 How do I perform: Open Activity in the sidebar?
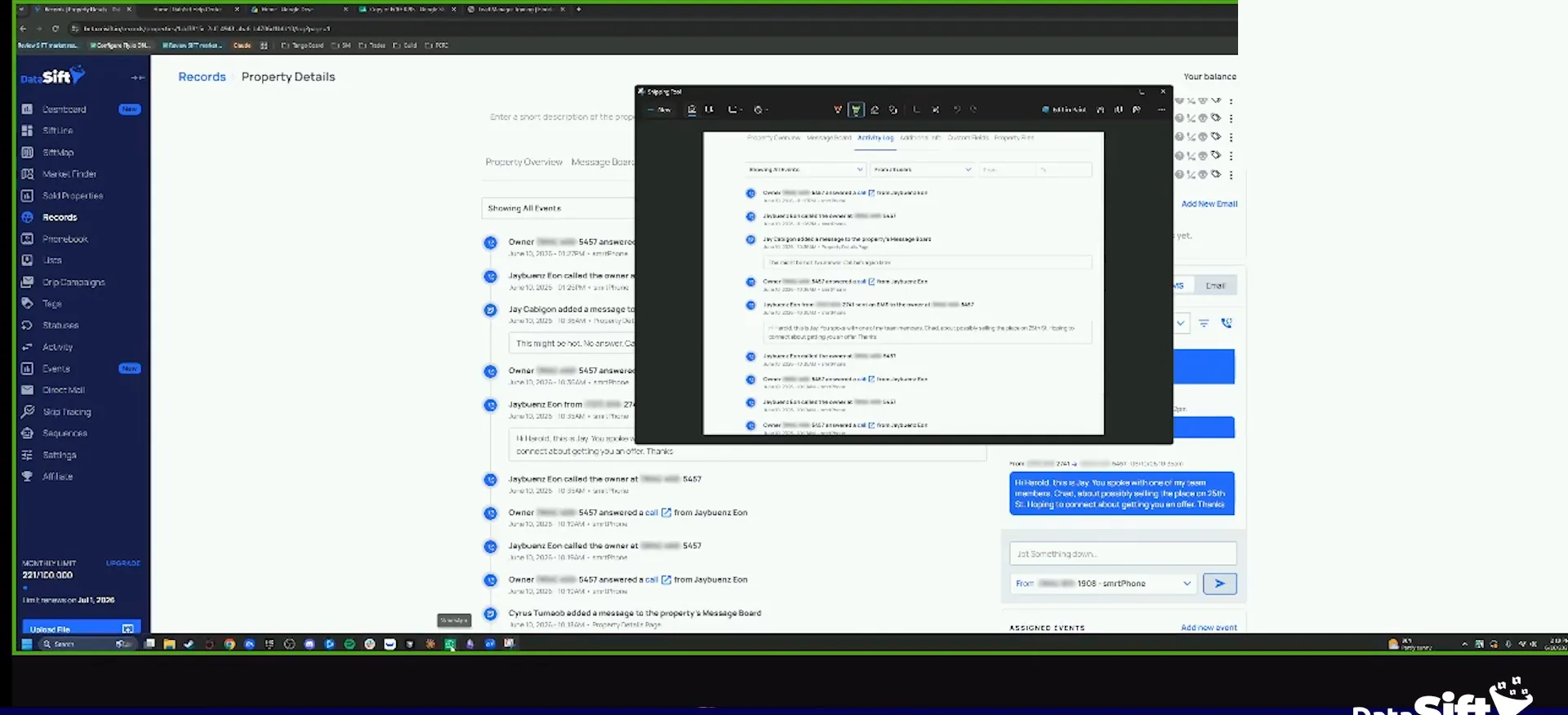click(57, 347)
